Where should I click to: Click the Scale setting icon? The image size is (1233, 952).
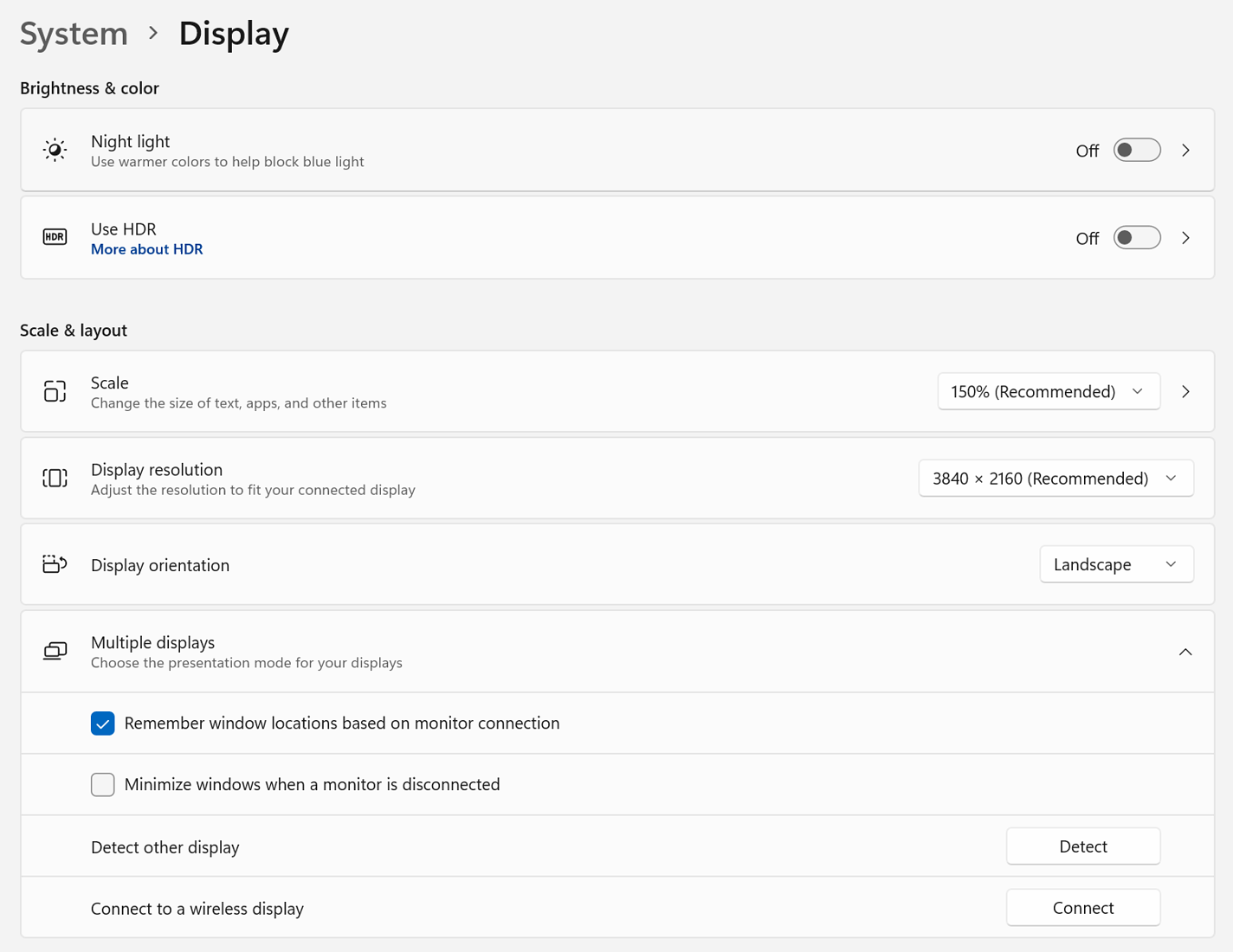point(55,391)
